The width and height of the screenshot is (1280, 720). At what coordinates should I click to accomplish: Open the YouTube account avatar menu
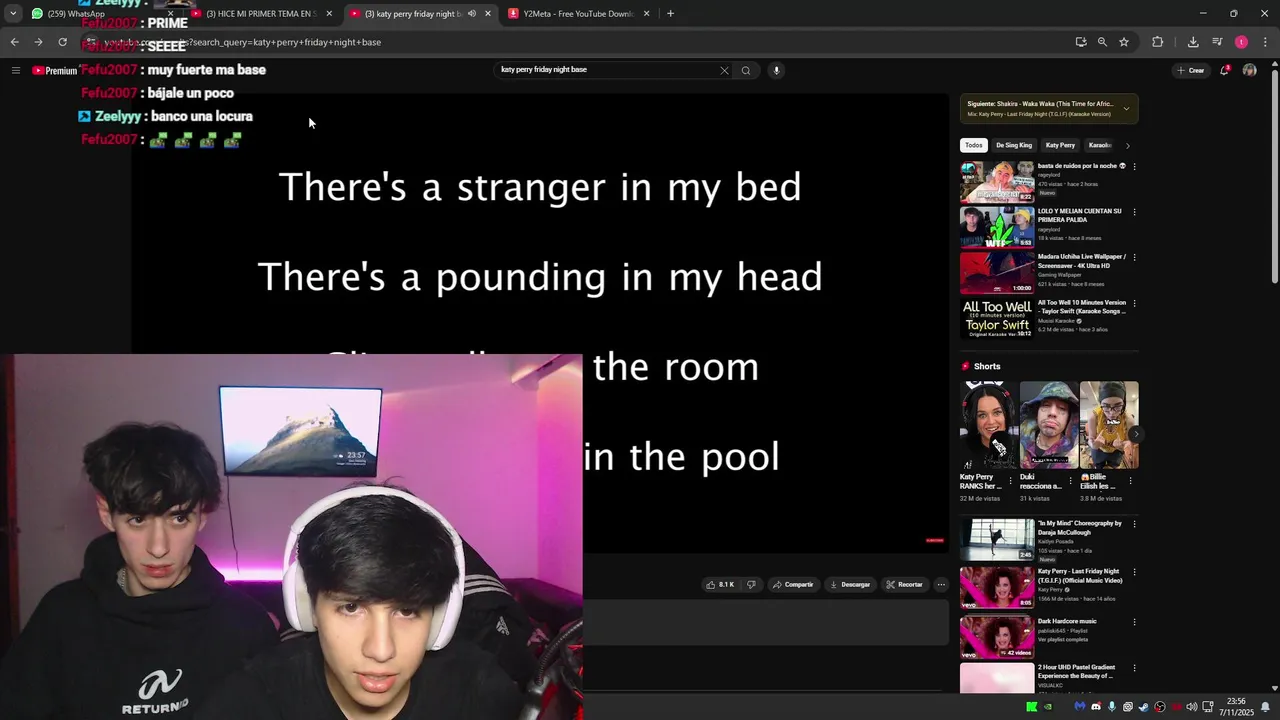pyautogui.click(x=1249, y=70)
